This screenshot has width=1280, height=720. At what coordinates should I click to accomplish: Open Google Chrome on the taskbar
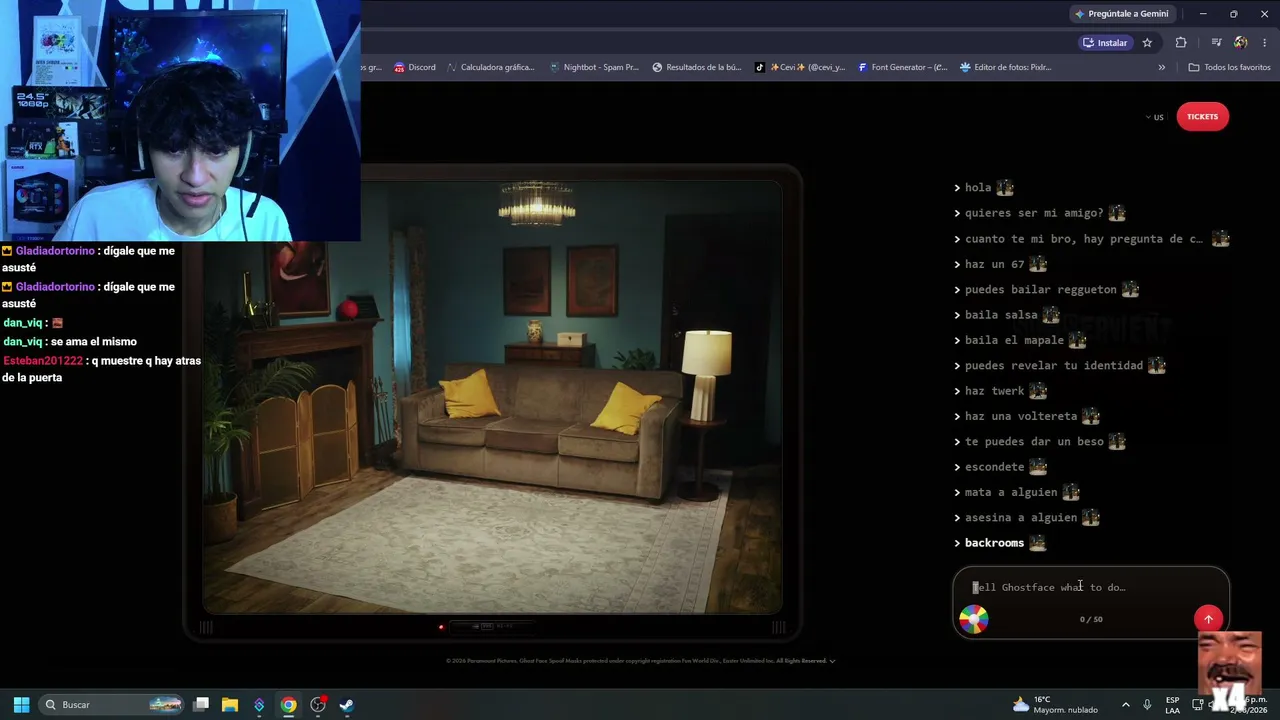tap(288, 705)
